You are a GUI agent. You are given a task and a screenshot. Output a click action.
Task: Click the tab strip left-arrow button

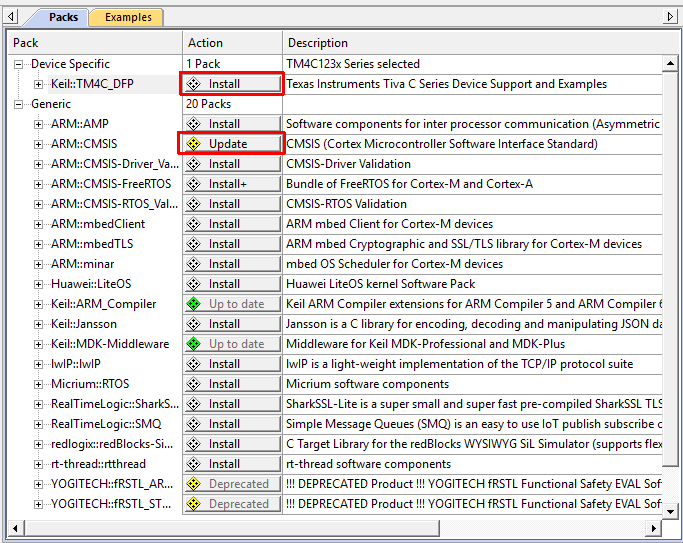(11, 17)
